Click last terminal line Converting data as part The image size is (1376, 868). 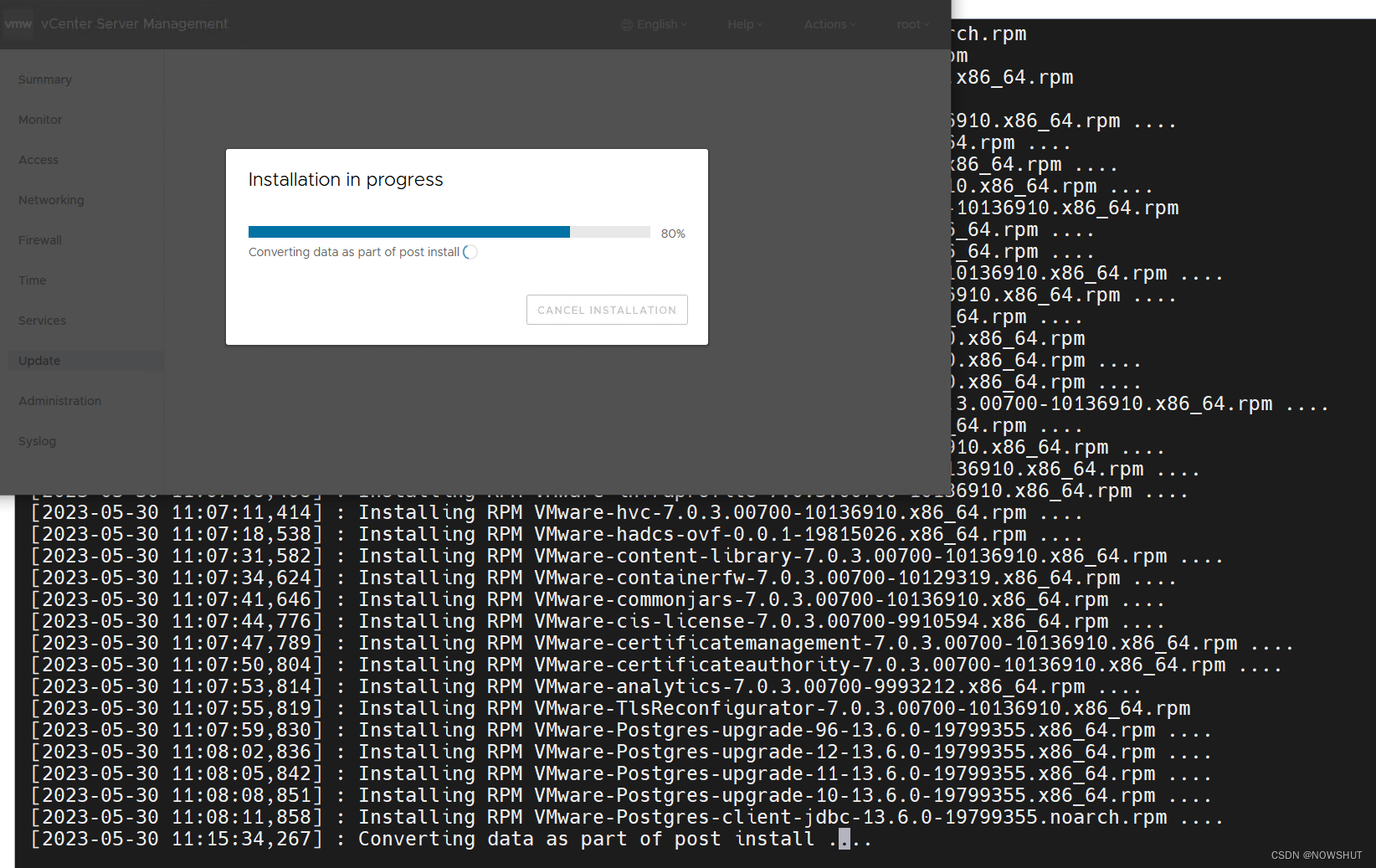click(451, 839)
